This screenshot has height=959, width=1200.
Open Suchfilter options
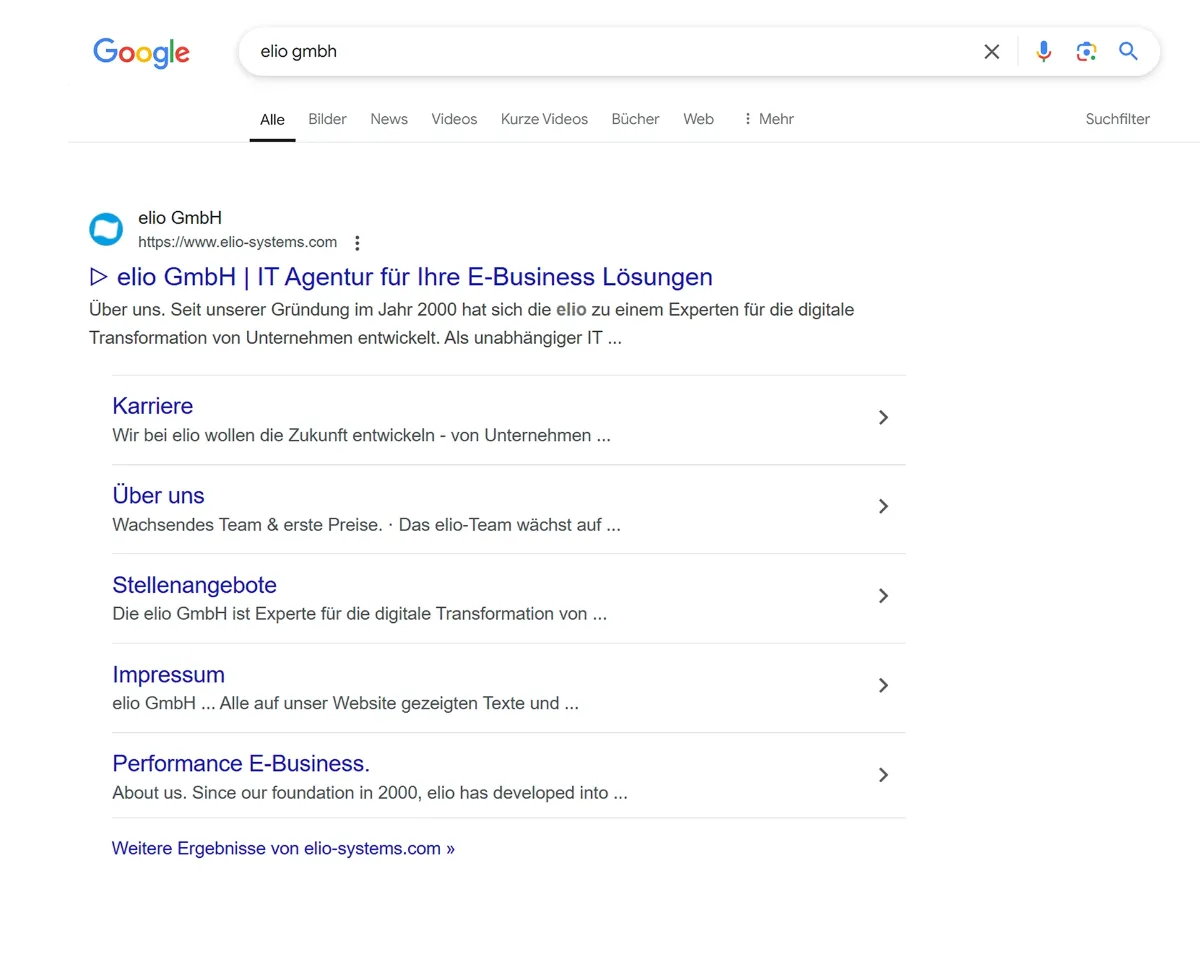[x=1117, y=119]
